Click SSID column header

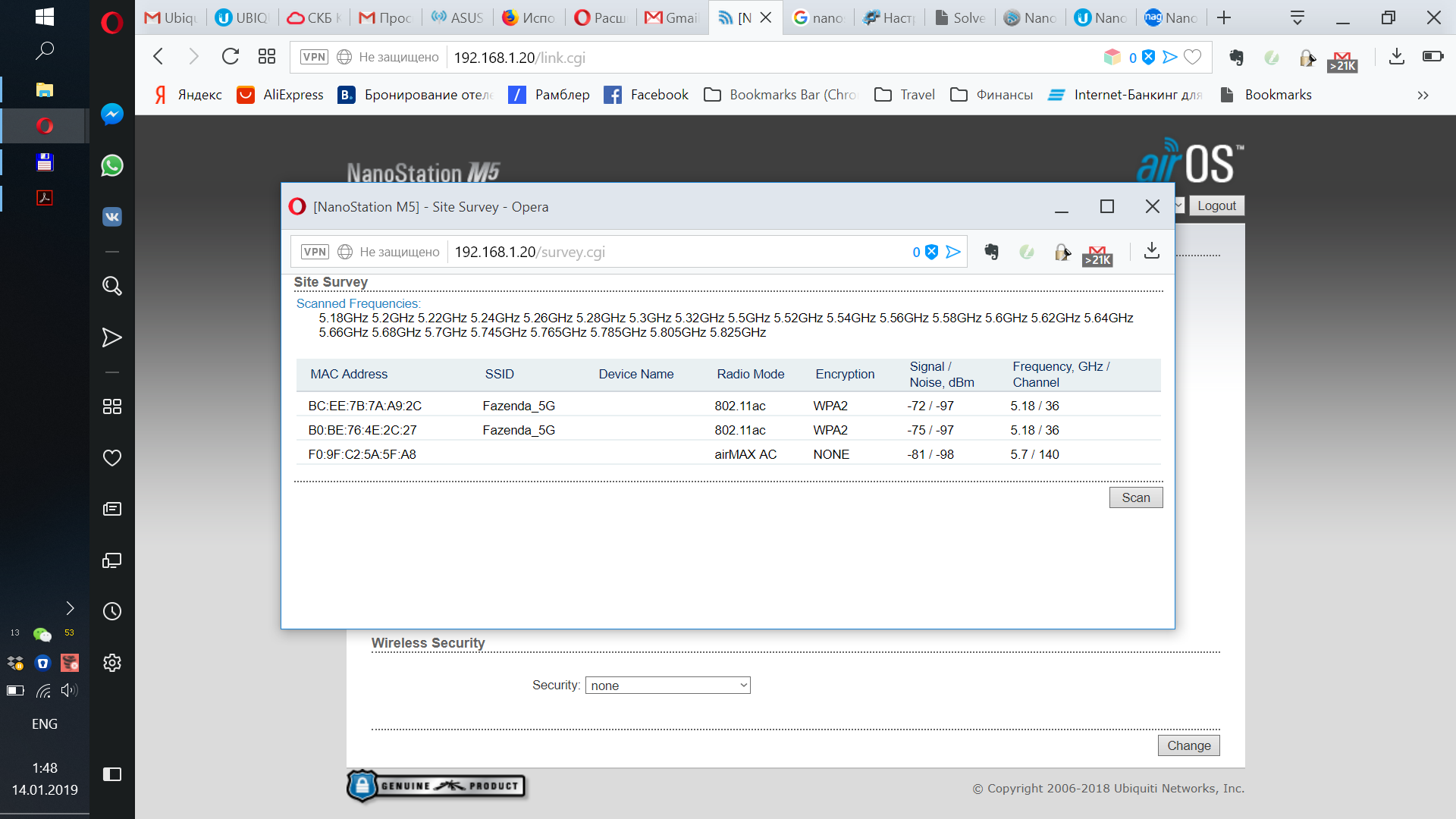click(500, 374)
